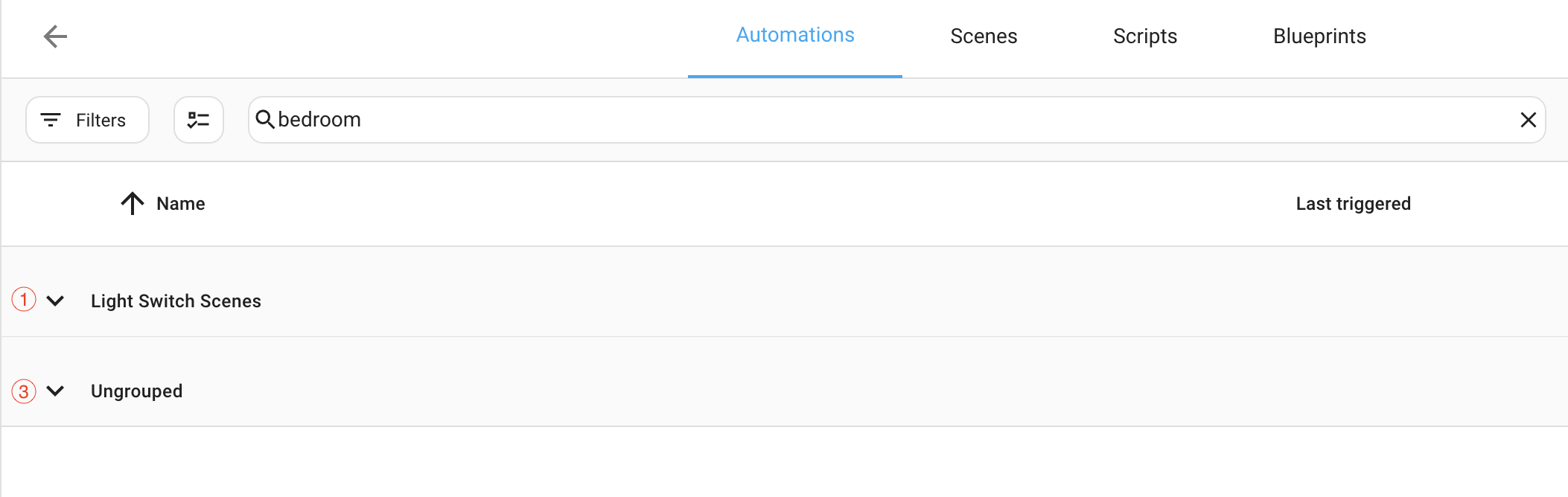The image size is (1568, 497).
Task: Clear the search with the X icon
Action: pyautogui.click(x=1529, y=119)
